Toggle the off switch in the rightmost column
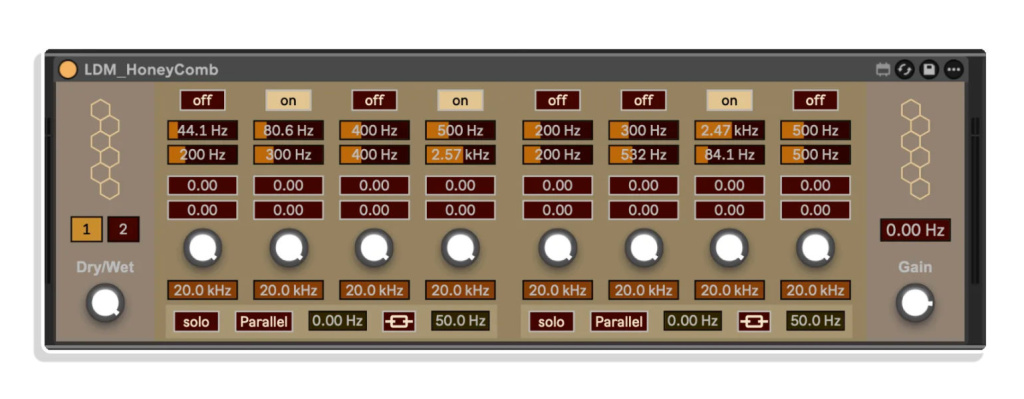 (x=815, y=101)
